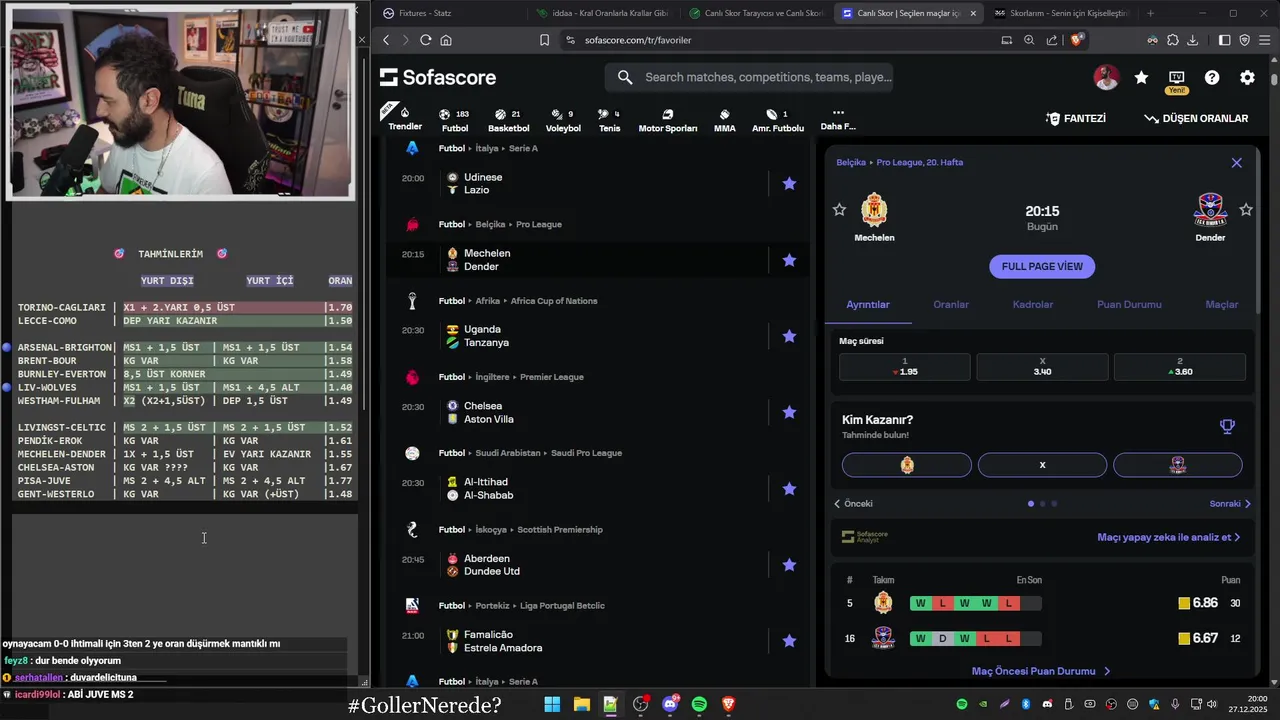Open Discord from the taskbar
The image size is (1280, 720).
[x=670, y=704]
